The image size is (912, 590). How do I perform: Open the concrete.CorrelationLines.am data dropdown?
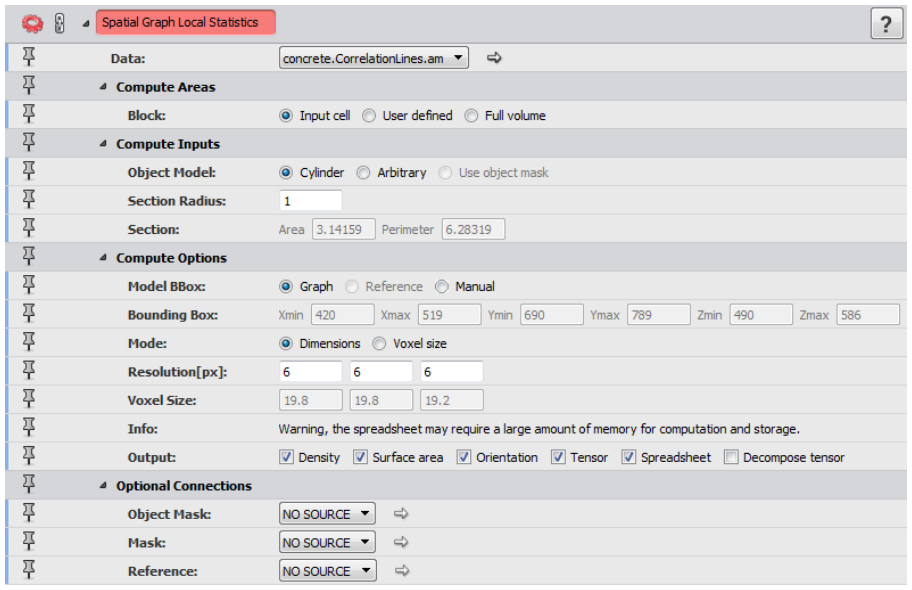coord(373,58)
